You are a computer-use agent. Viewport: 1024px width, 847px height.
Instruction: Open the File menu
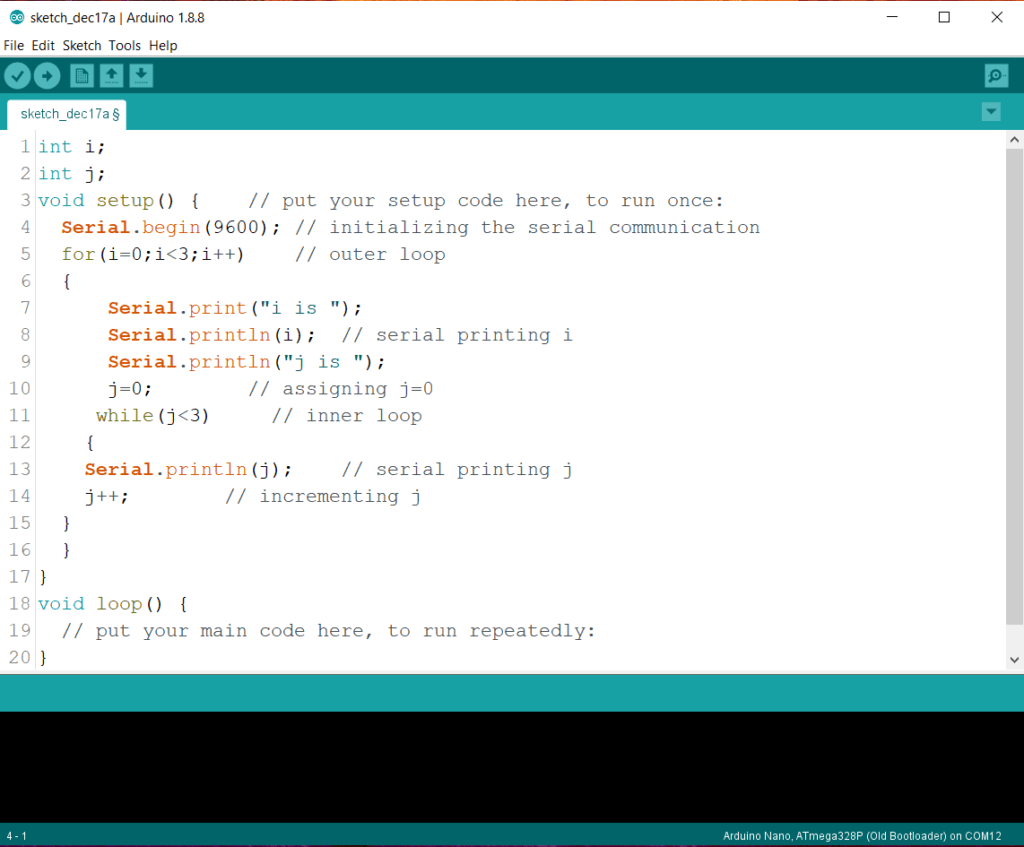[14, 45]
